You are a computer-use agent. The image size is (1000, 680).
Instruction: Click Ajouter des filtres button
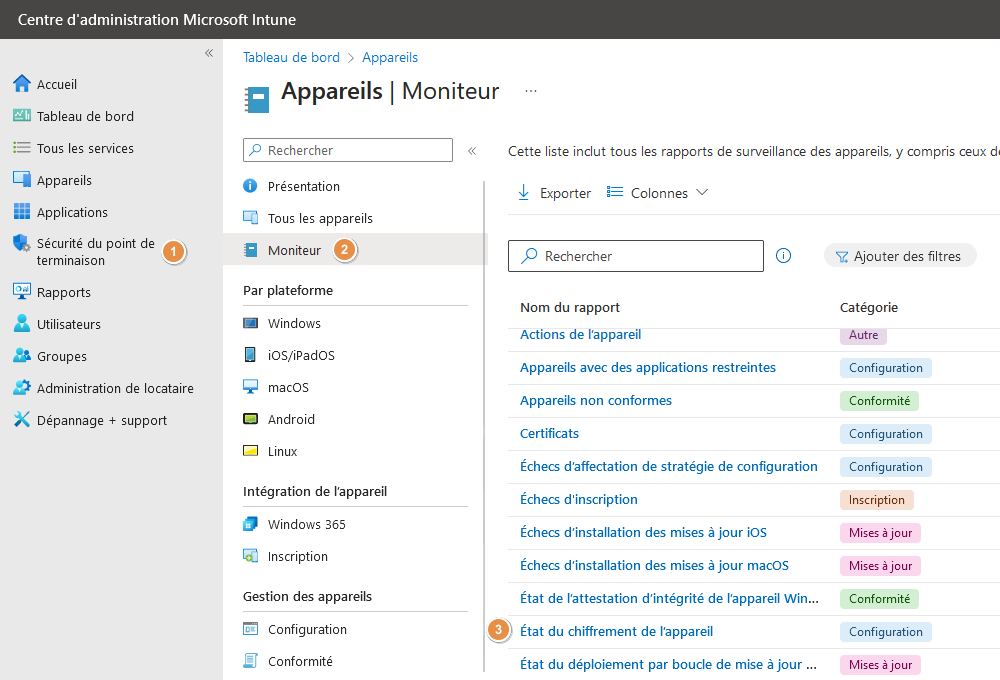(899, 256)
